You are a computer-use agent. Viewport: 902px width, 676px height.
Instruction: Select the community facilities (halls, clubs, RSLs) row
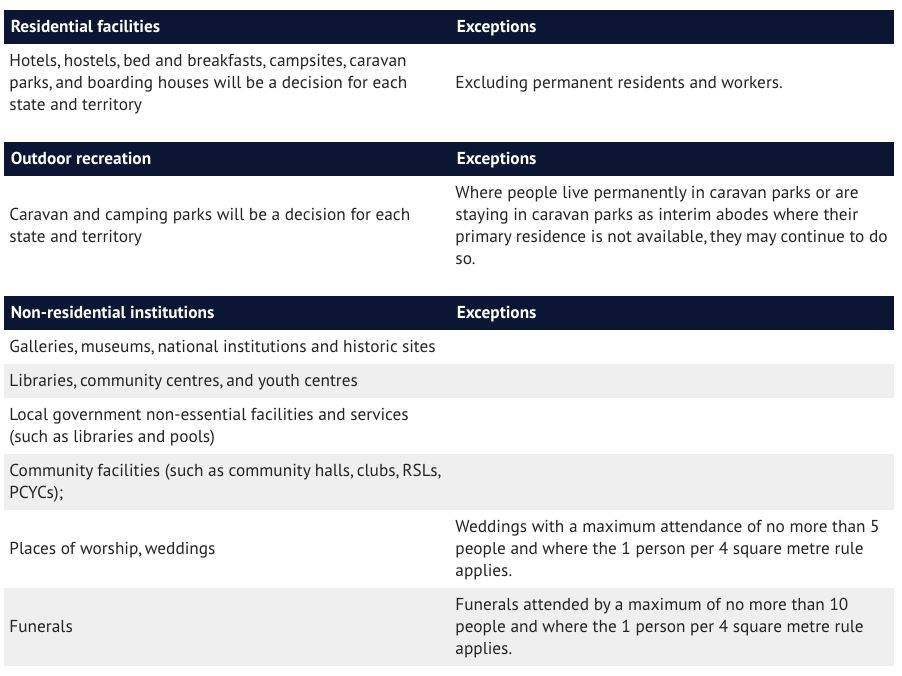pyautogui.click(x=225, y=481)
